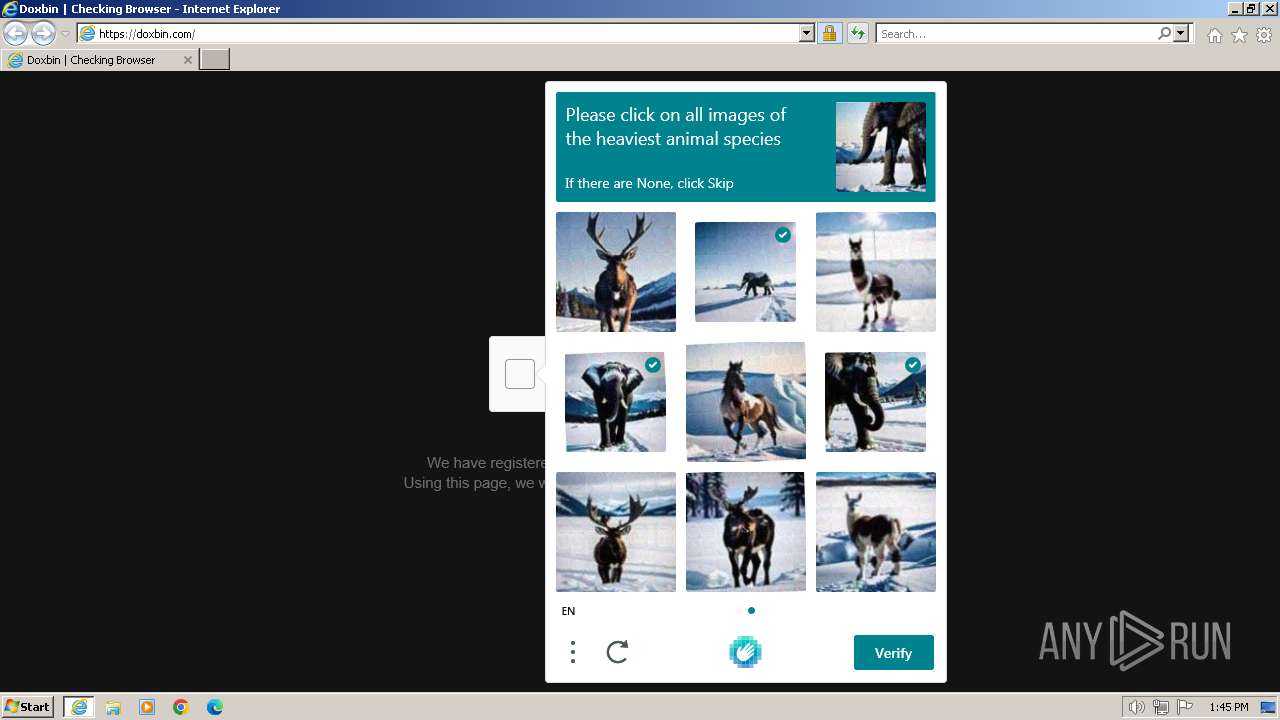Click the Internet Explorer Back arrow
Image resolution: width=1280 pixels, height=720 pixels.
(x=16, y=34)
